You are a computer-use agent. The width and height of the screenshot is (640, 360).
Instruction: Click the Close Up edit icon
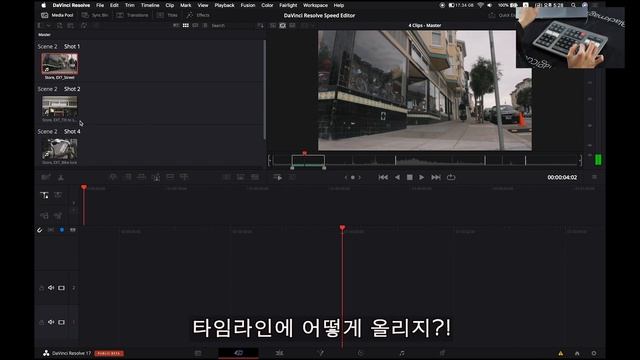[156, 177]
